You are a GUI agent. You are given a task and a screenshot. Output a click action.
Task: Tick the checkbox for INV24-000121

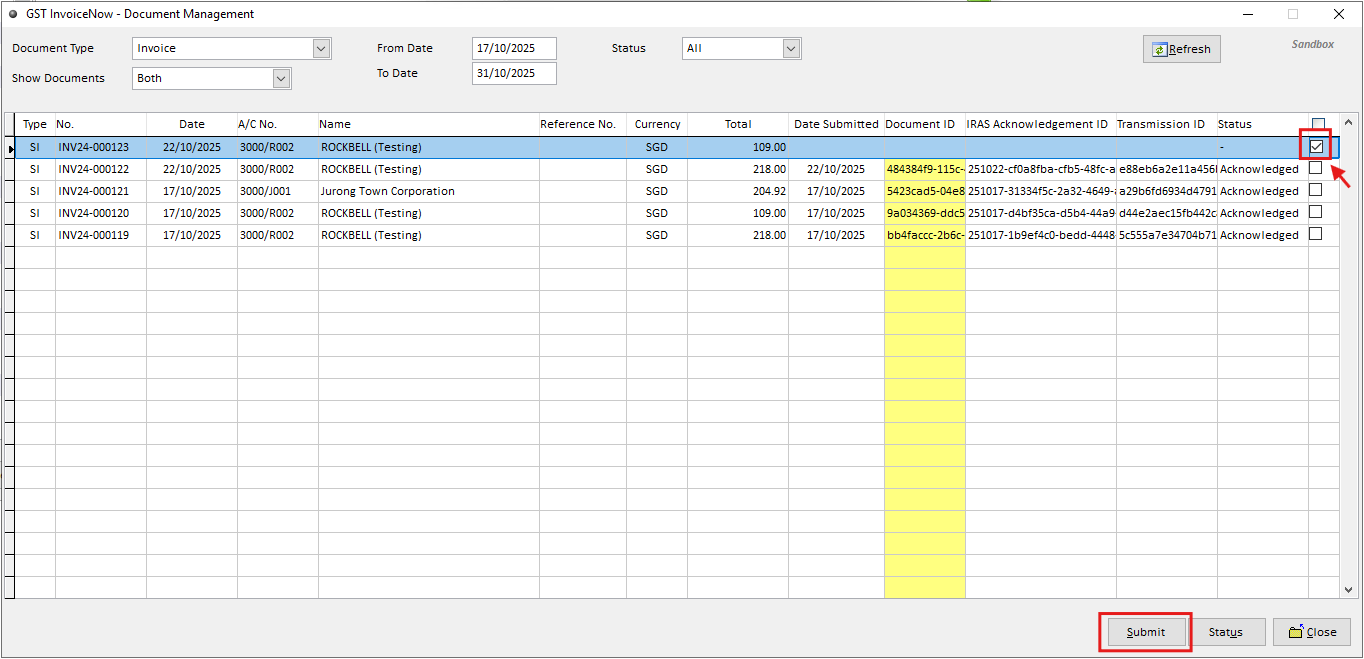(1316, 190)
